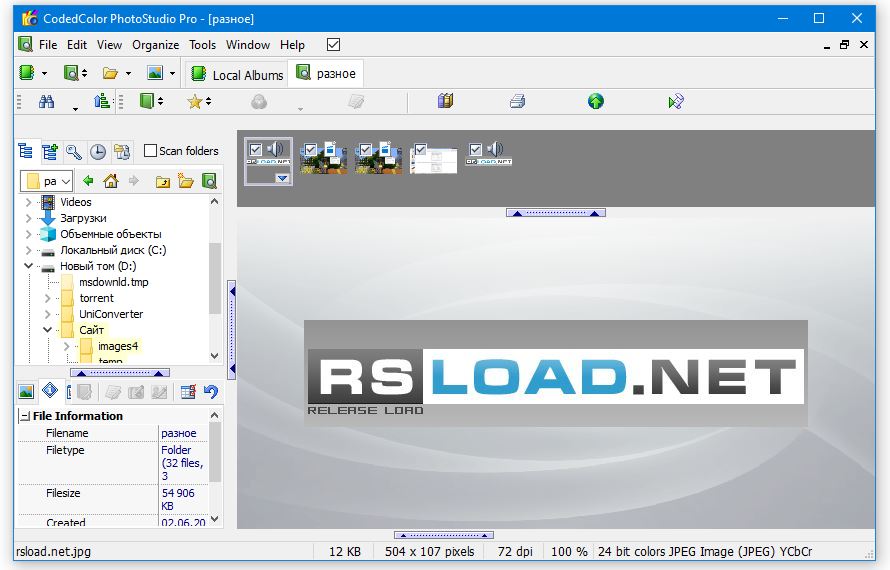Click the picture preview tab icon in info panel

[x=26, y=392]
